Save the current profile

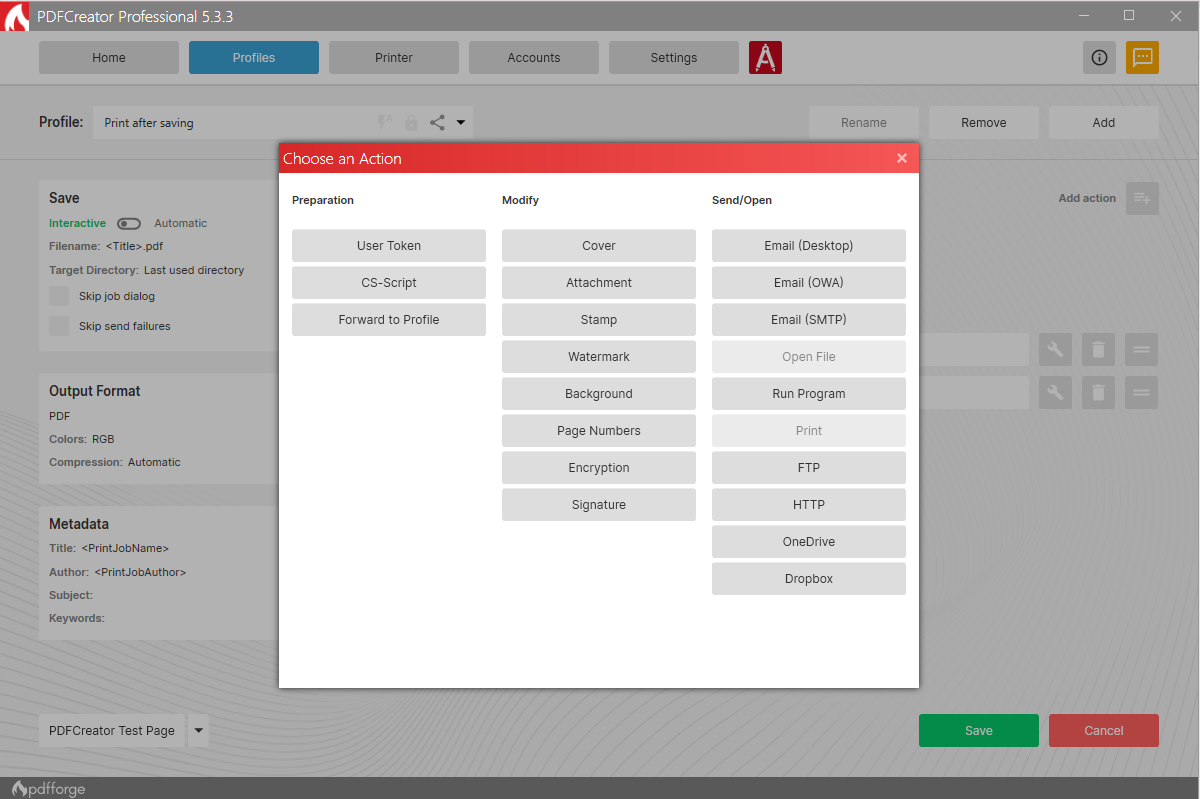click(x=978, y=730)
